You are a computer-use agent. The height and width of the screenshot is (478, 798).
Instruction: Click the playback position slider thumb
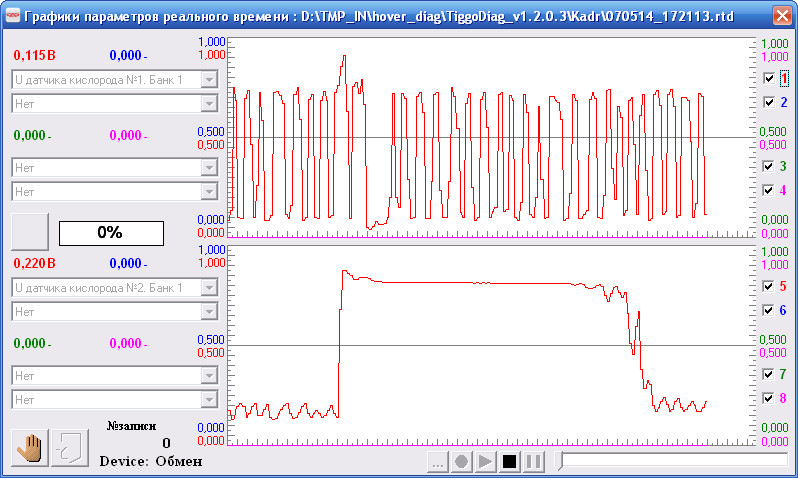point(560,461)
